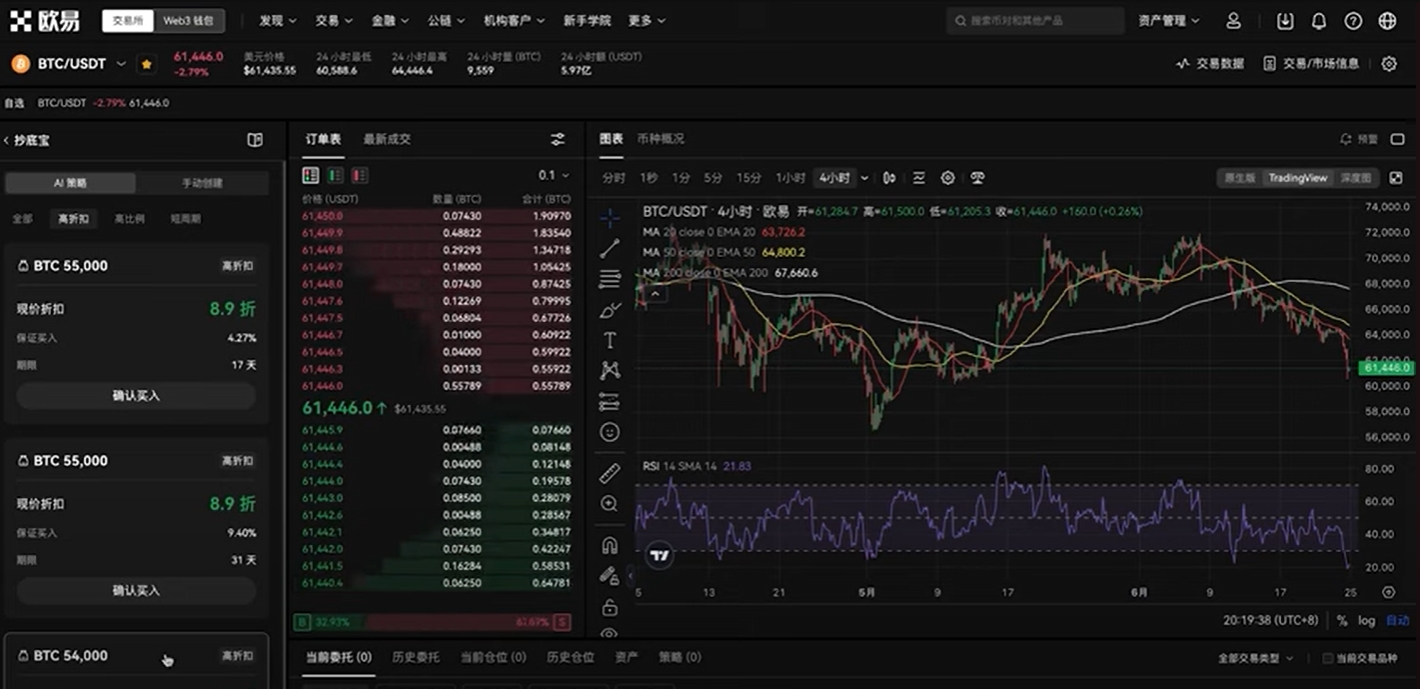The height and width of the screenshot is (689, 1420).
Task: Go back from the 抄底宝 panel
Action: pyautogui.click(x=7, y=141)
